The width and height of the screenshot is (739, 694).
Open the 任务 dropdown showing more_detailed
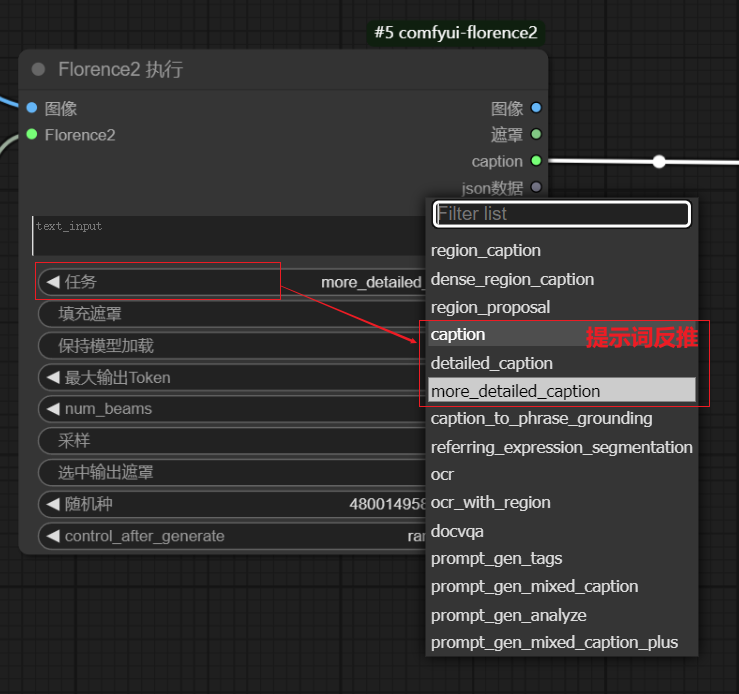(x=231, y=282)
